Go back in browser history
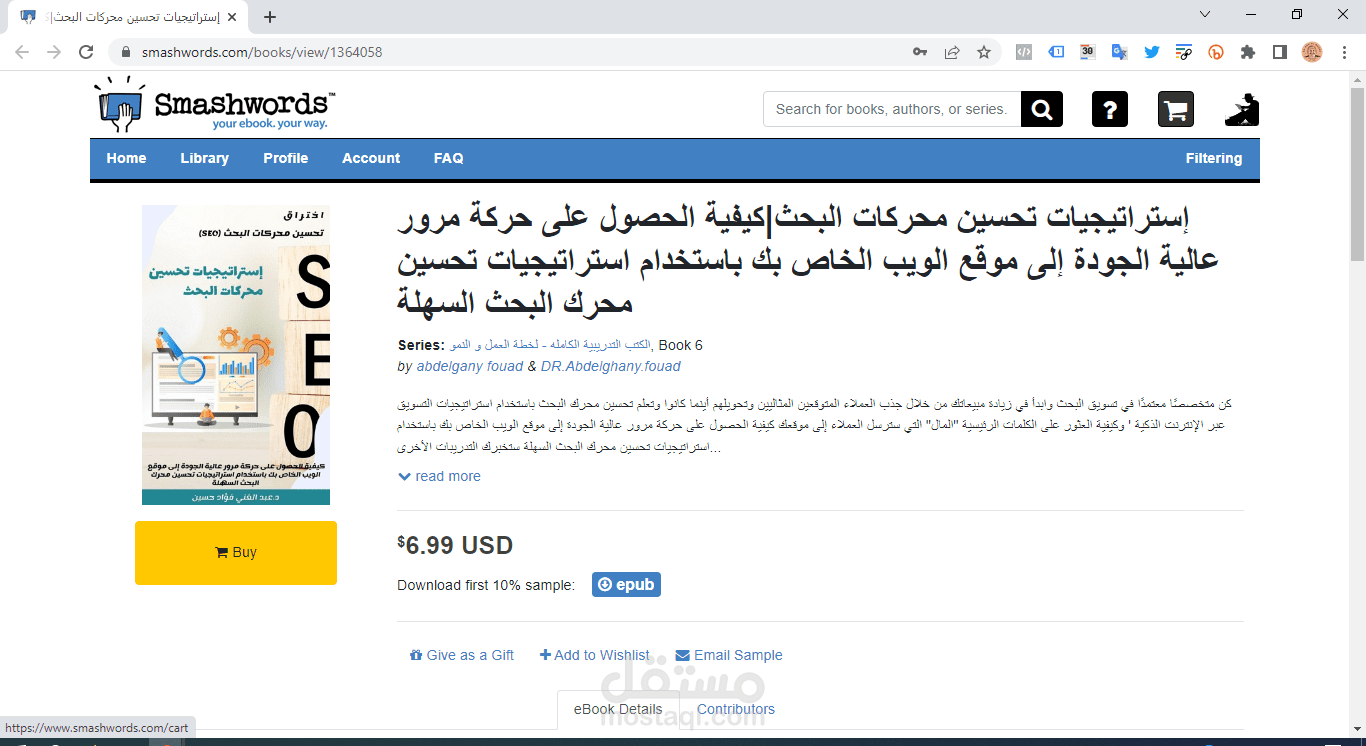The width and height of the screenshot is (1366, 746). tap(22, 52)
